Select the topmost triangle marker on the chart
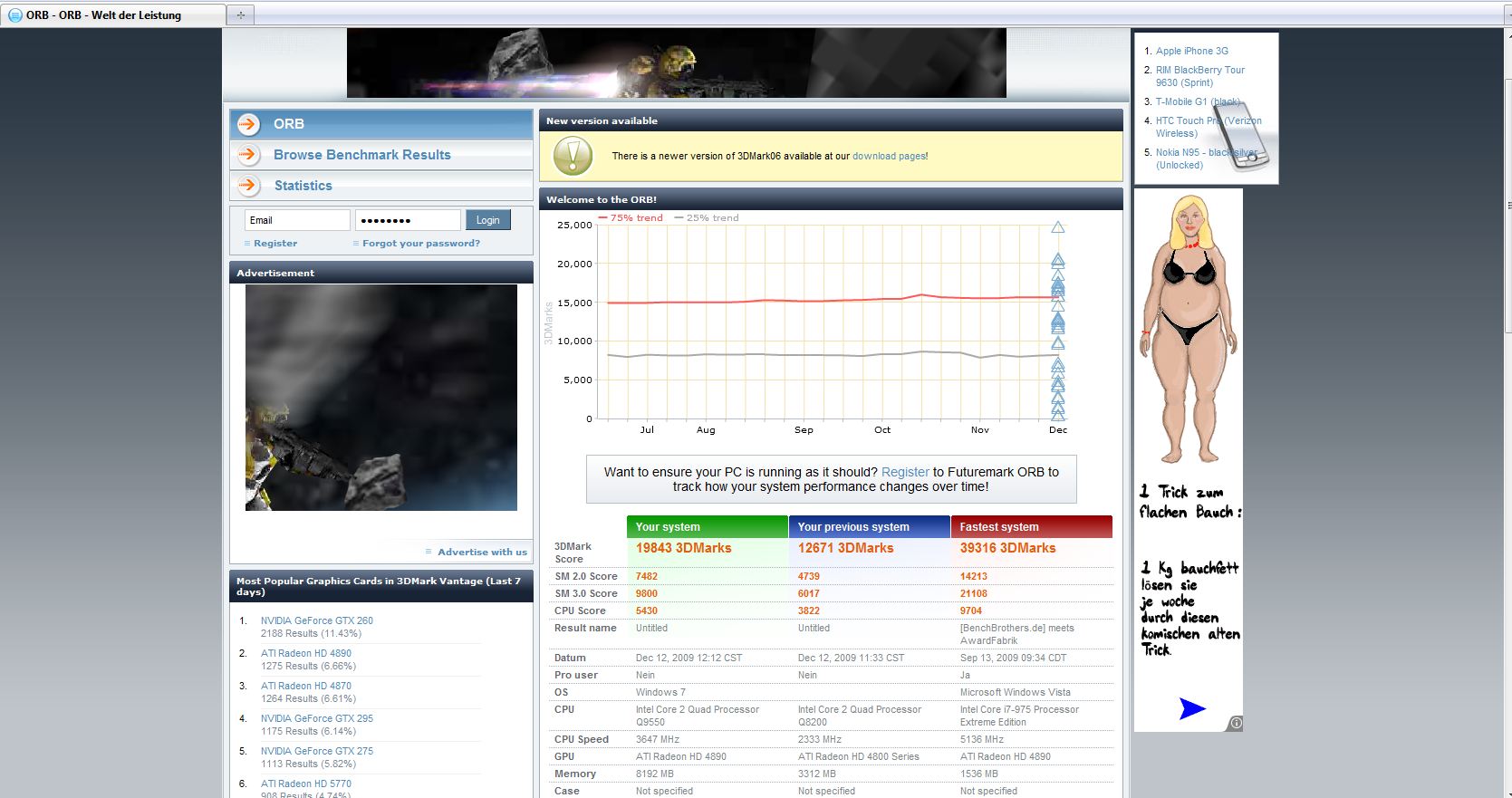 (1057, 227)
